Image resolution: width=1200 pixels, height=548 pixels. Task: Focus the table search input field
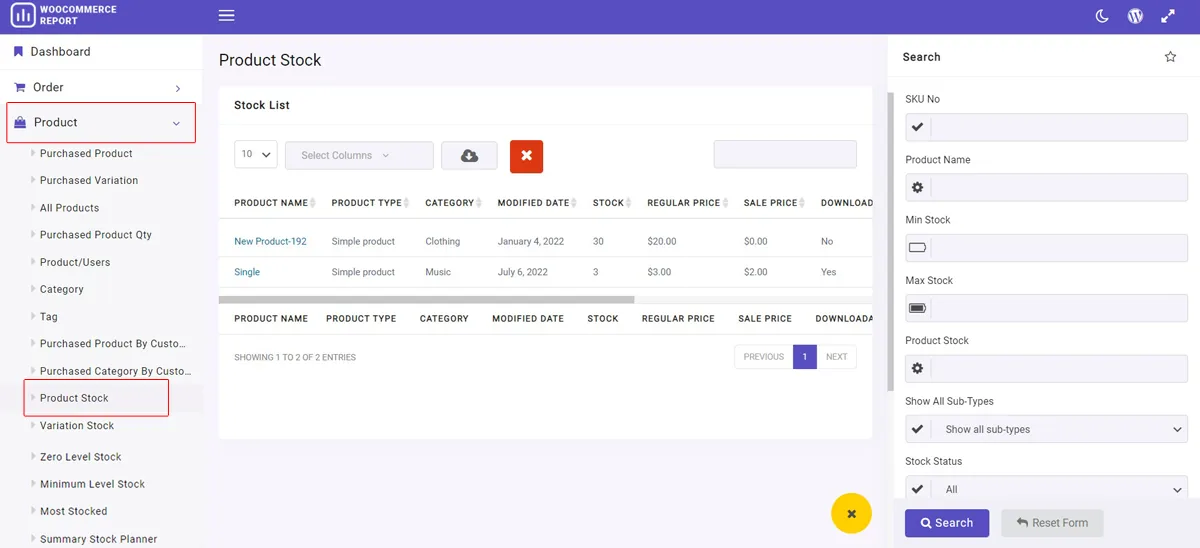tap(785, 154)
